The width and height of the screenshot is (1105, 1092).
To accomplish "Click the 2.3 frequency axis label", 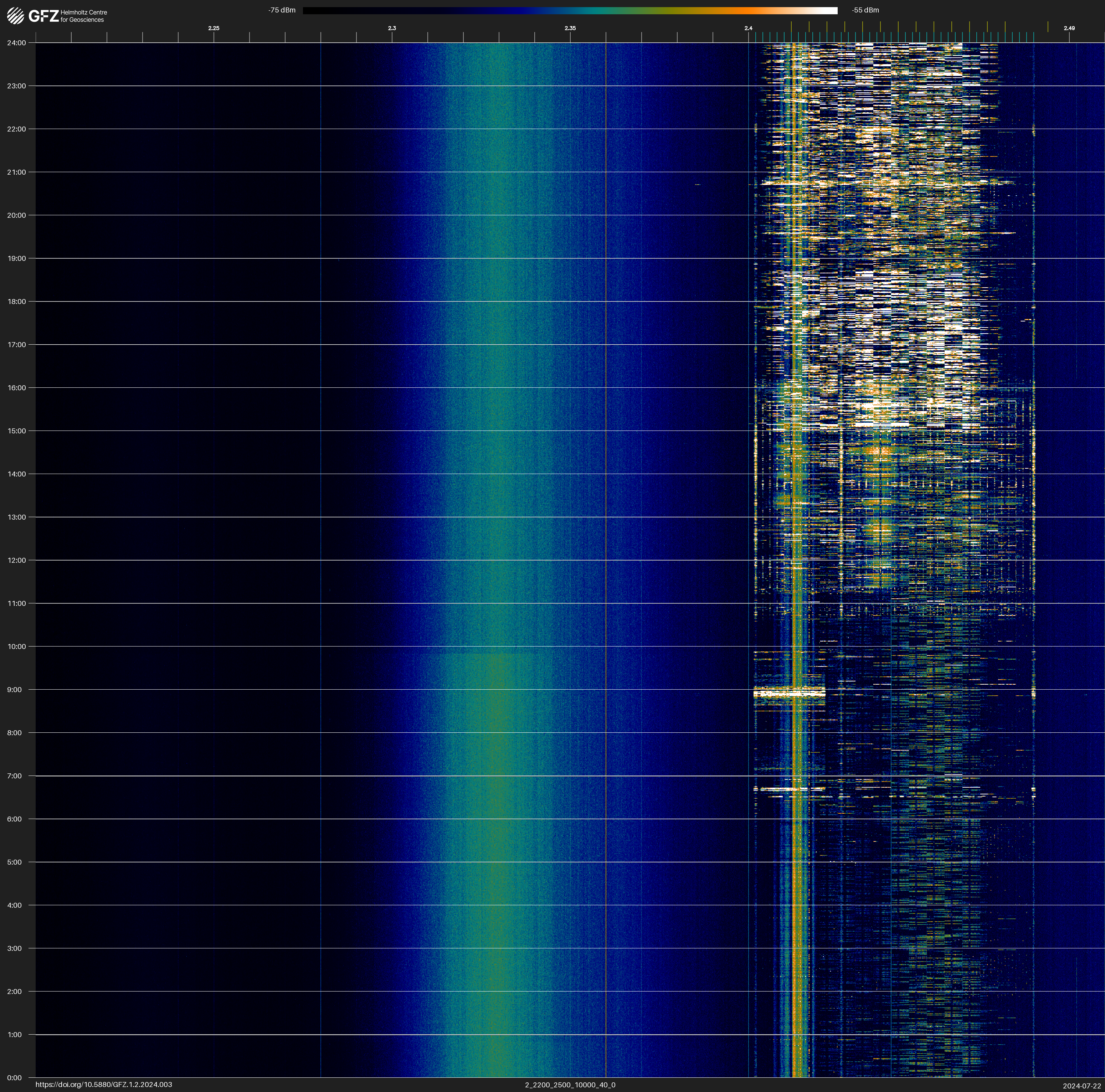I will click(392, 28).
